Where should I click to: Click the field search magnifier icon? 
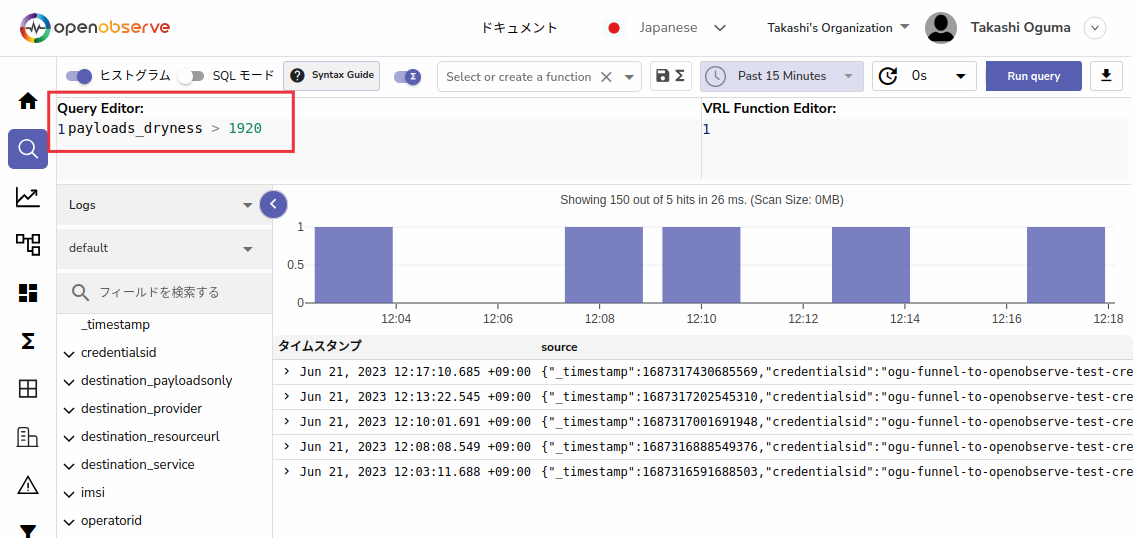(81, 292)
